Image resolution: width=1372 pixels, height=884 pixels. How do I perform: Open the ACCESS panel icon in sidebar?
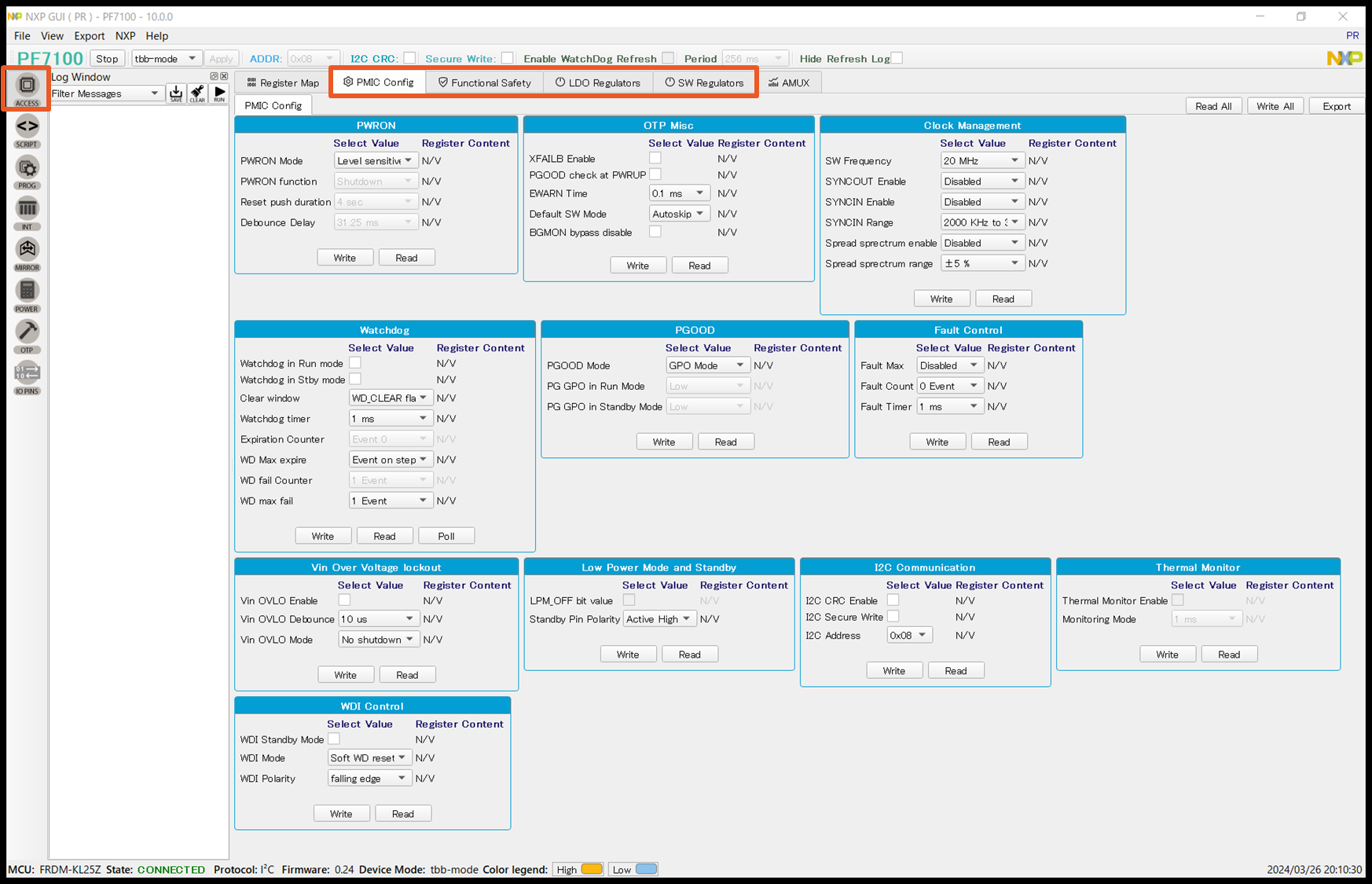pyautogui.click(x=27, y=88)
